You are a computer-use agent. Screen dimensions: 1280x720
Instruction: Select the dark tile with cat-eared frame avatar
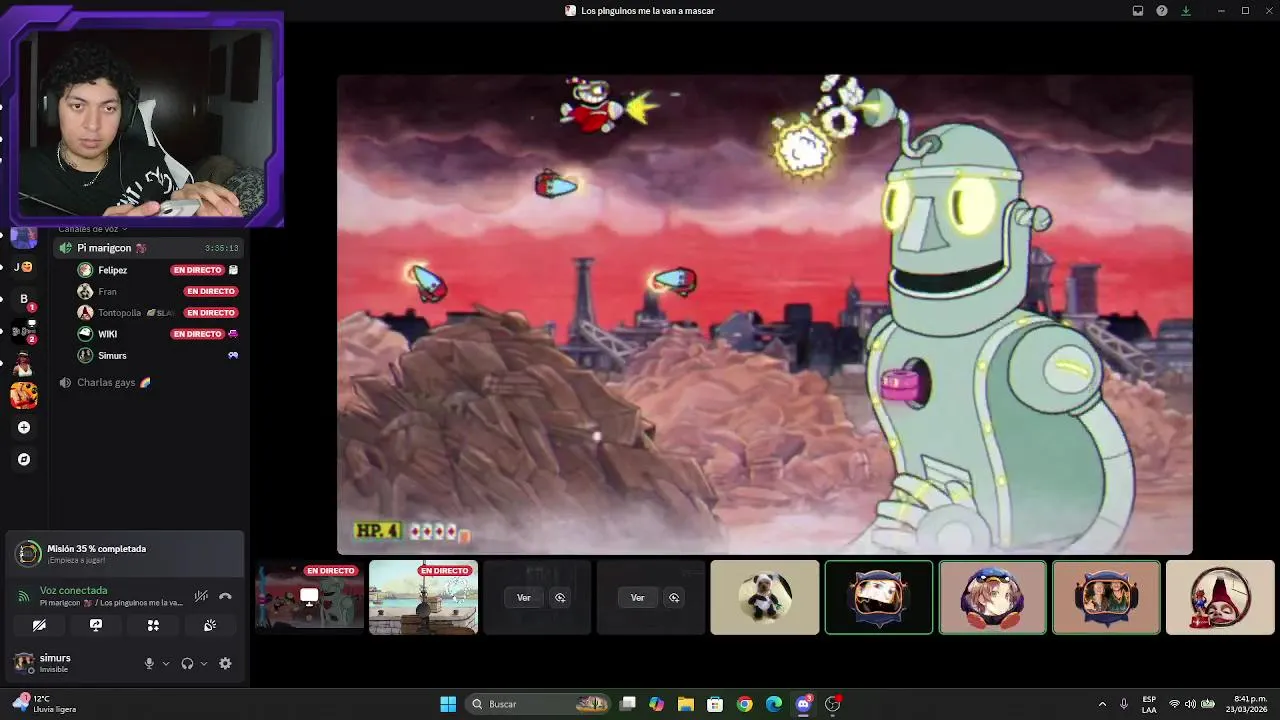(x=879, y=597)
